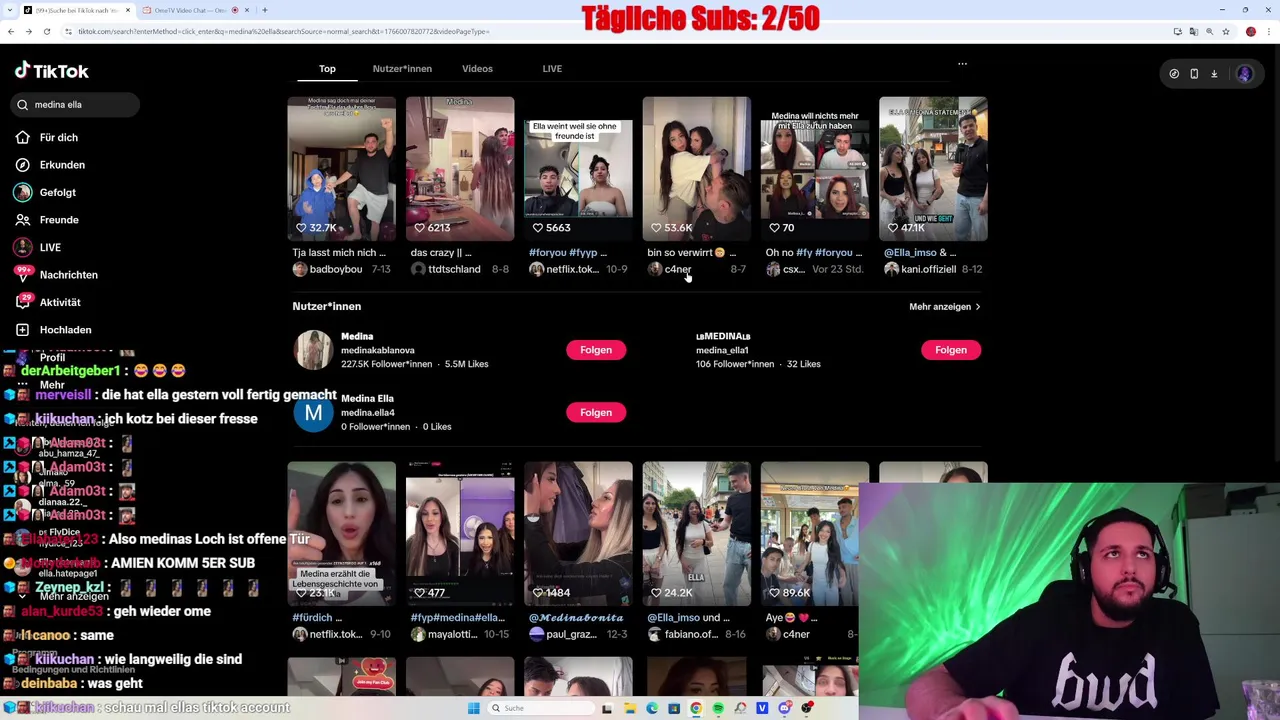
Task: Click the TikTok coins icon at top right
Action: (1174, 73)
